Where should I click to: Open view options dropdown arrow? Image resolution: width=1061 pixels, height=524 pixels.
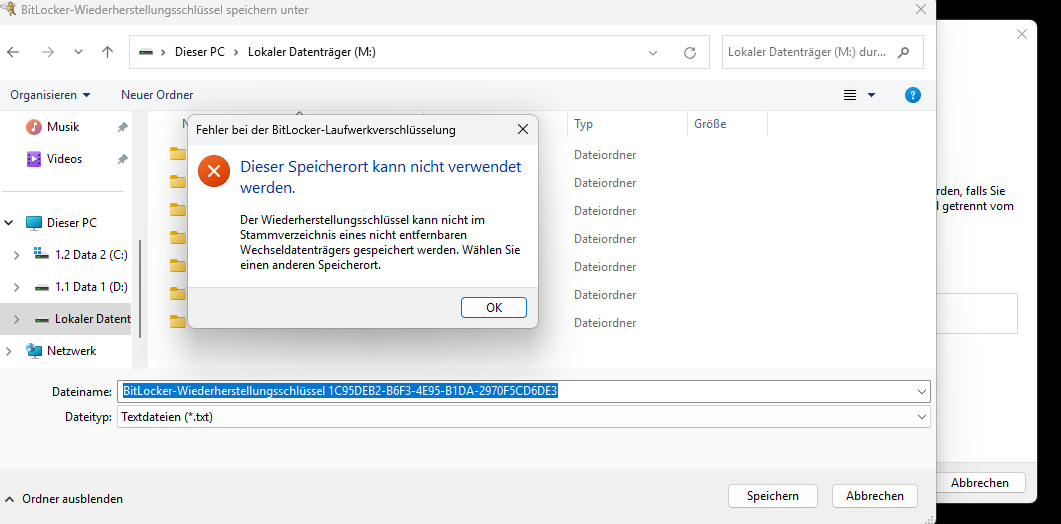[x=872, y=95]
